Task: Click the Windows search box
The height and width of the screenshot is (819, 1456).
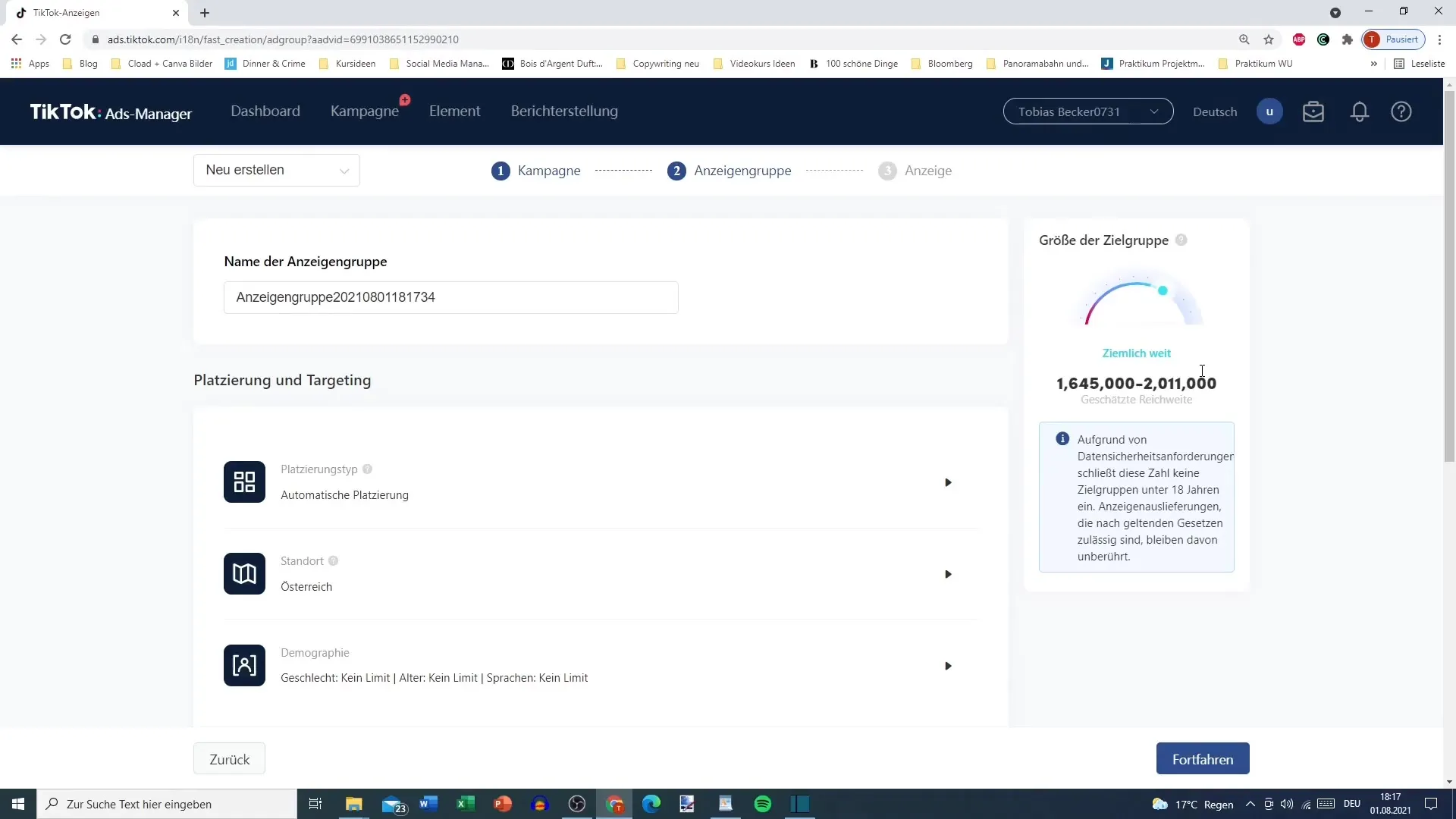Action: (x=167, y=804)
